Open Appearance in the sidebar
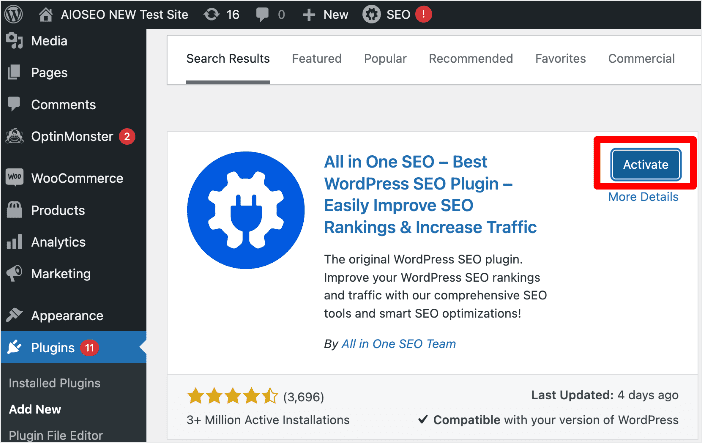Viewport: 702px width, 443px height. (67, 316)
